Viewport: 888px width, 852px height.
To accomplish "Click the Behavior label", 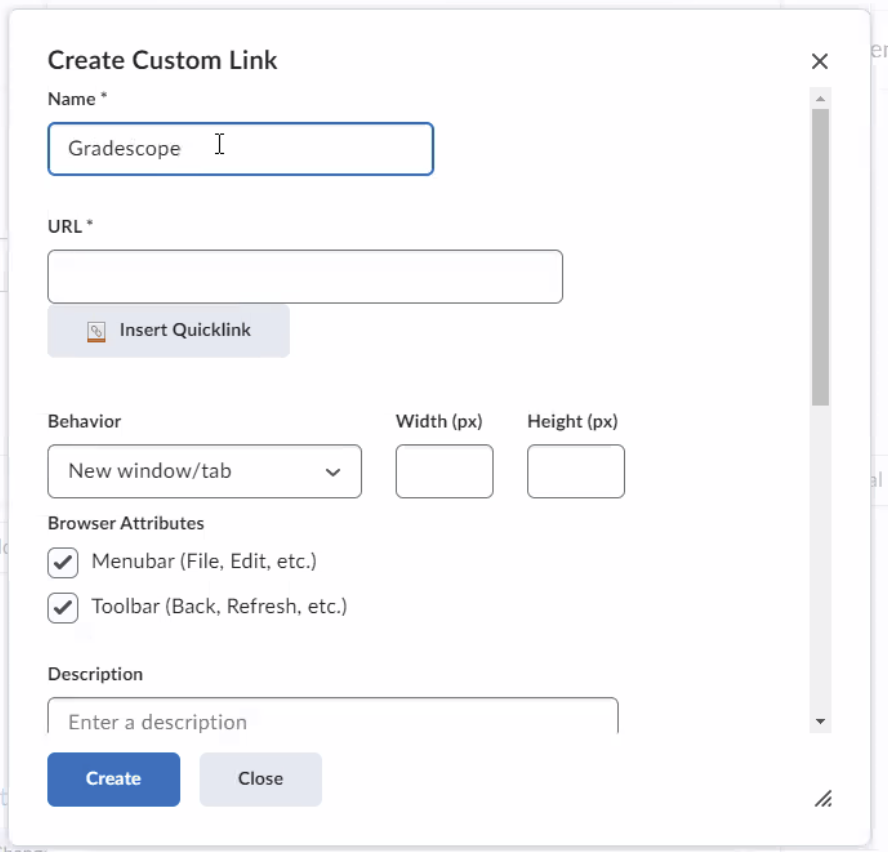I will pyautogui.click(x=84, y=421).
